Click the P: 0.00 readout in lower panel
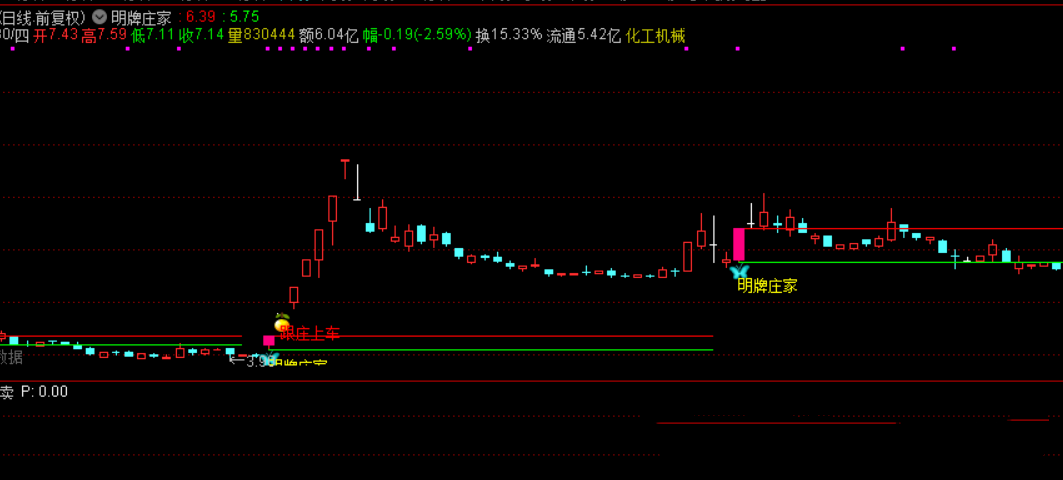The image size is (1063, 480). pos(45,392)
